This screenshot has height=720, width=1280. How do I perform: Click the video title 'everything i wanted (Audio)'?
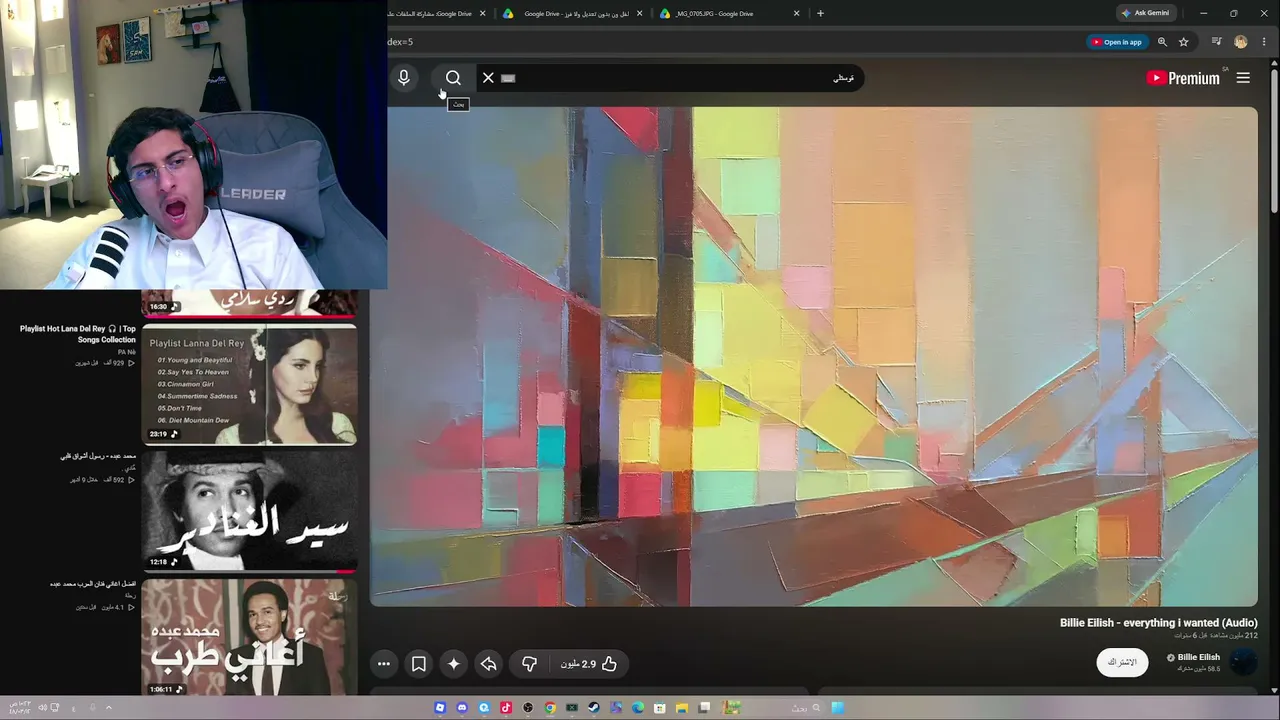pos(1159,623)
